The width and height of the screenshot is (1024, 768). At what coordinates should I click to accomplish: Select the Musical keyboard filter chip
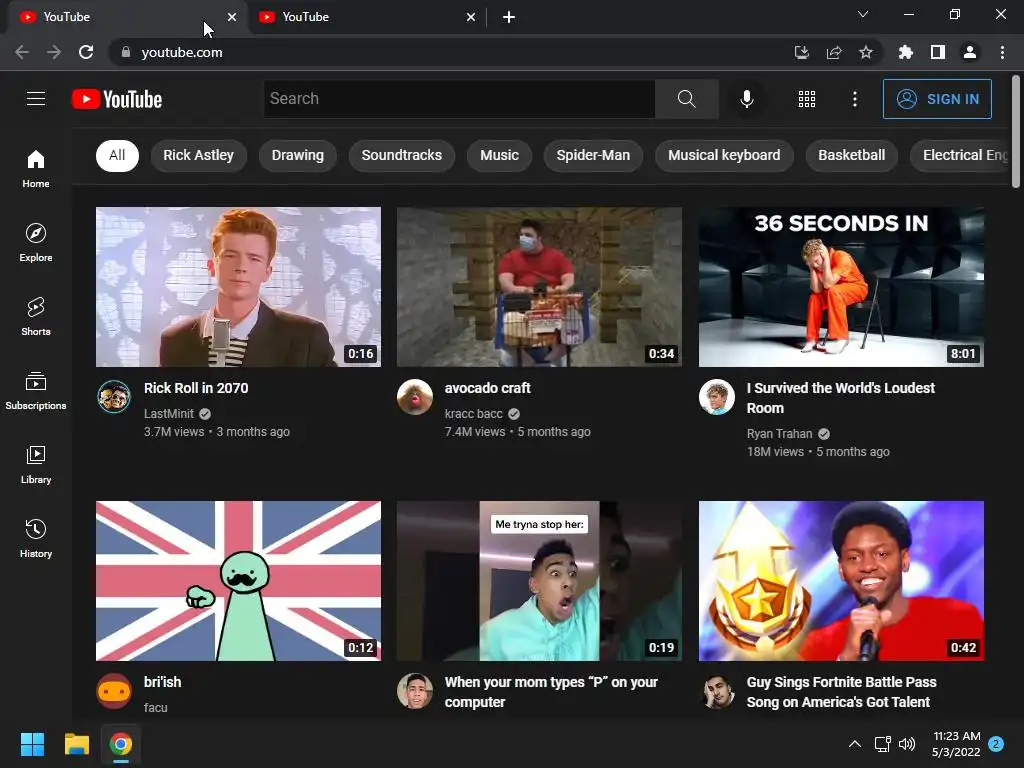pos(724,155)
